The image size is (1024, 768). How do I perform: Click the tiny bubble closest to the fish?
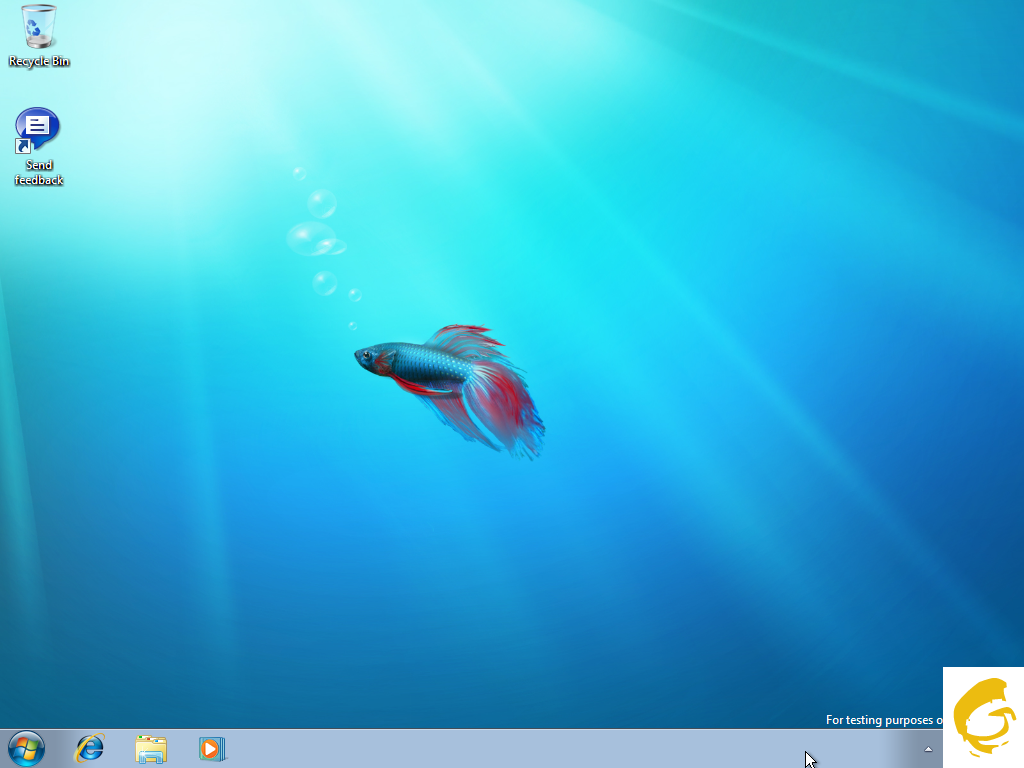pyautogui.click(x=352, y=326)
